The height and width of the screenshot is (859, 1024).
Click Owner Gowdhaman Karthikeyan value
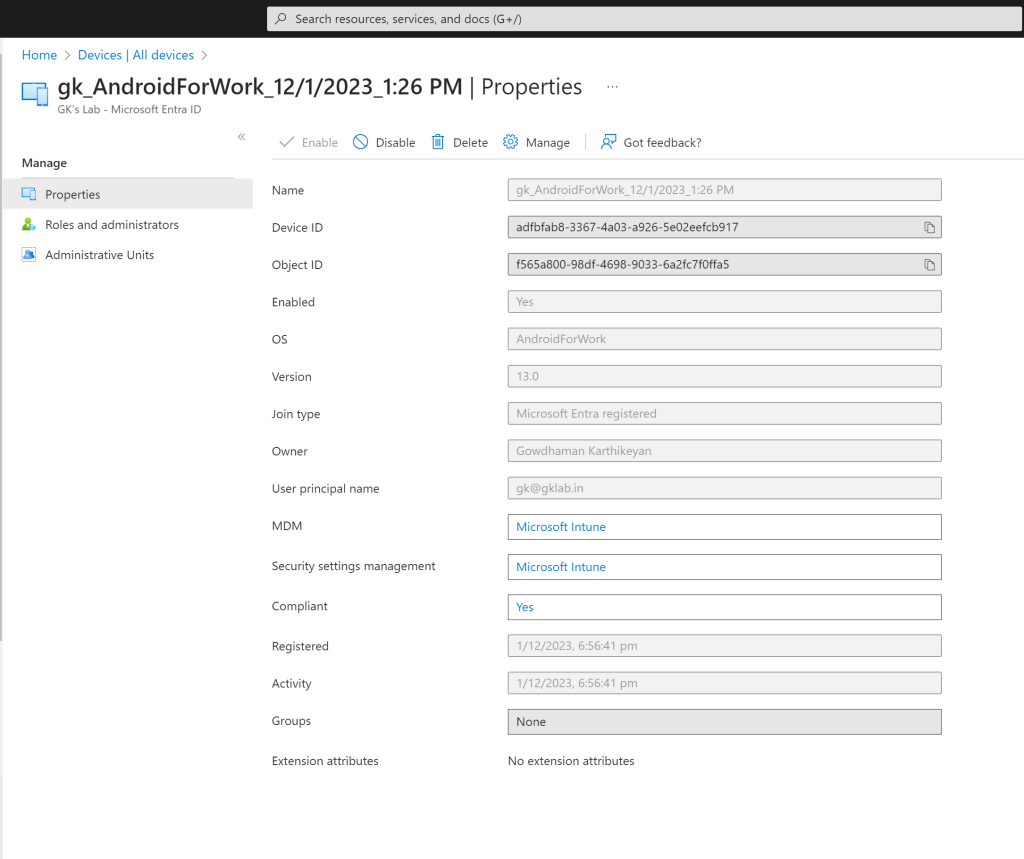(x=583, y=451)
